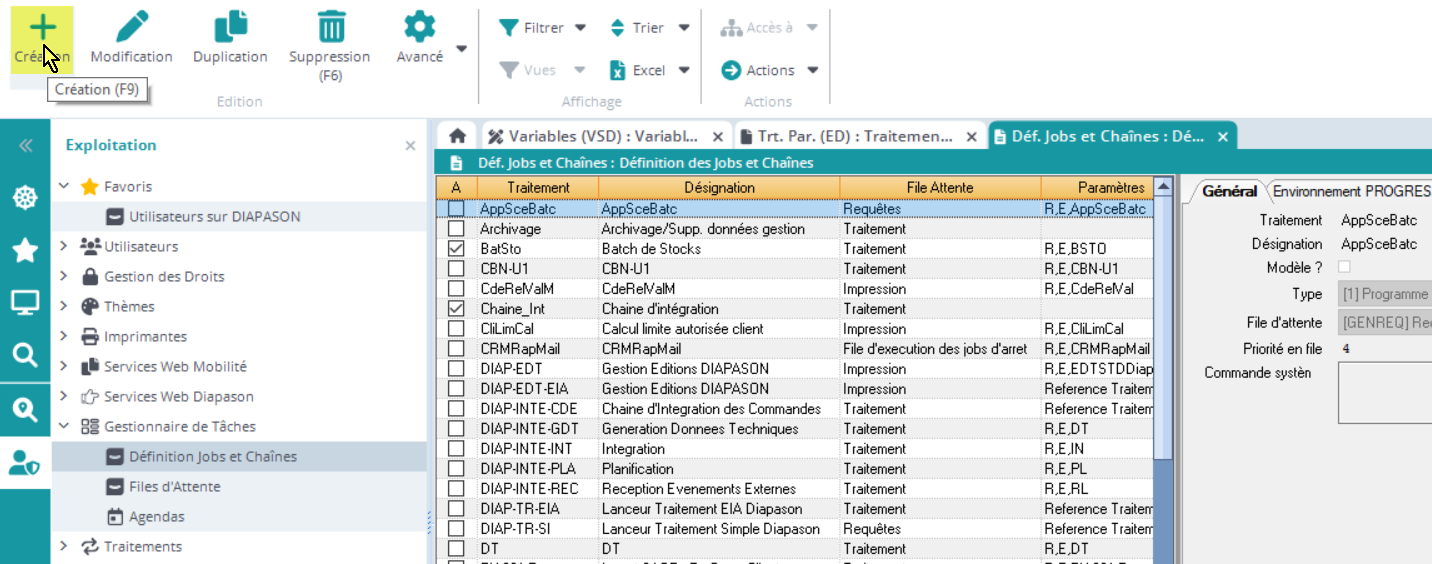The image size is (1432, 564).
Task: Collapse the sidebar with double chevron
Action: coord(25,146)
